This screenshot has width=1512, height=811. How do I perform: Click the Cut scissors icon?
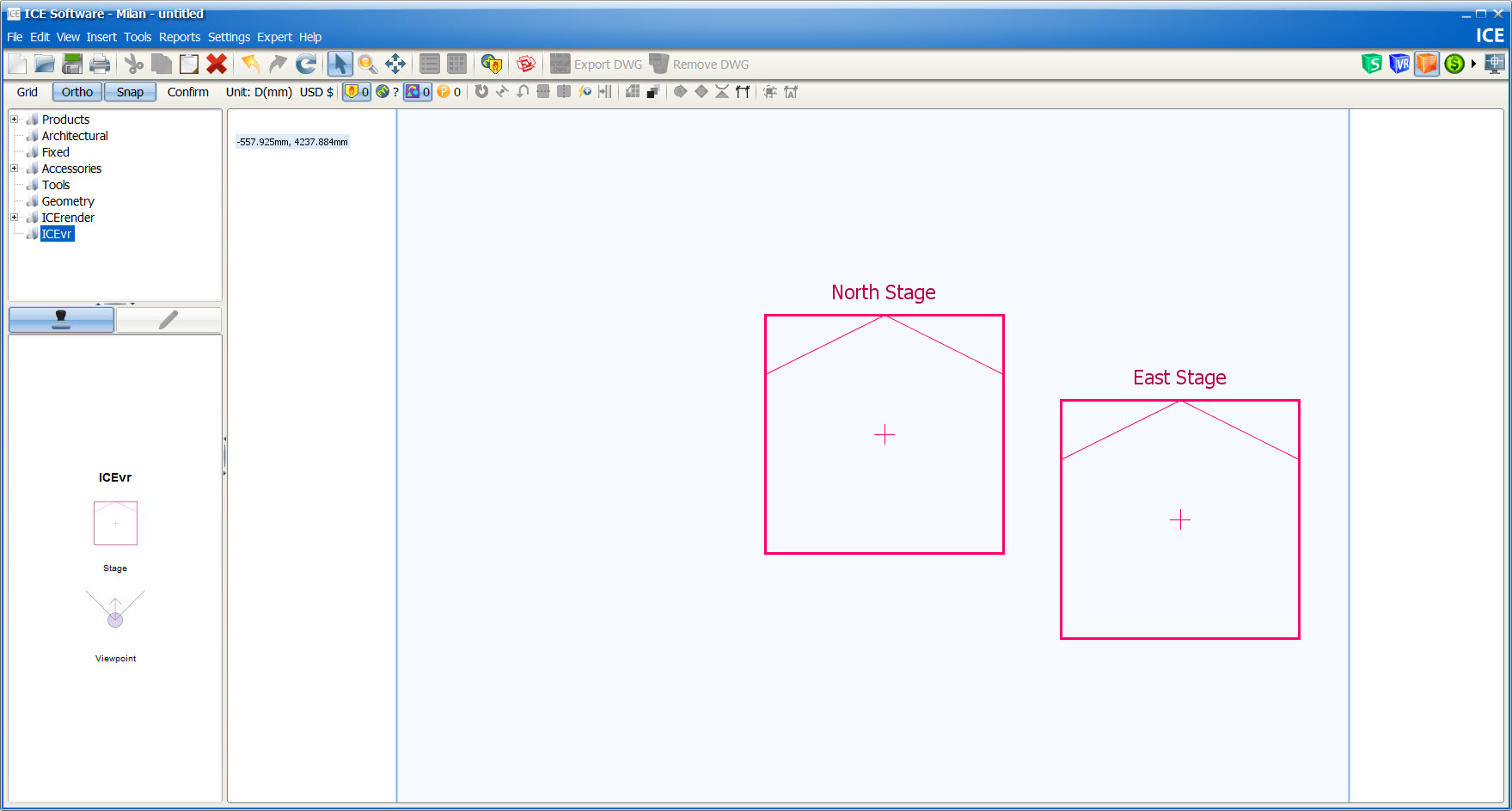click(134, 64)
